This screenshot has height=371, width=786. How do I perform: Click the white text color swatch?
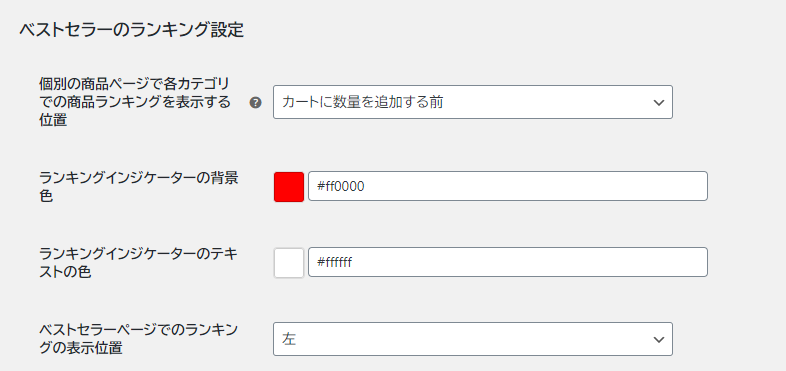pyautogui.click(x=289, y=262)
